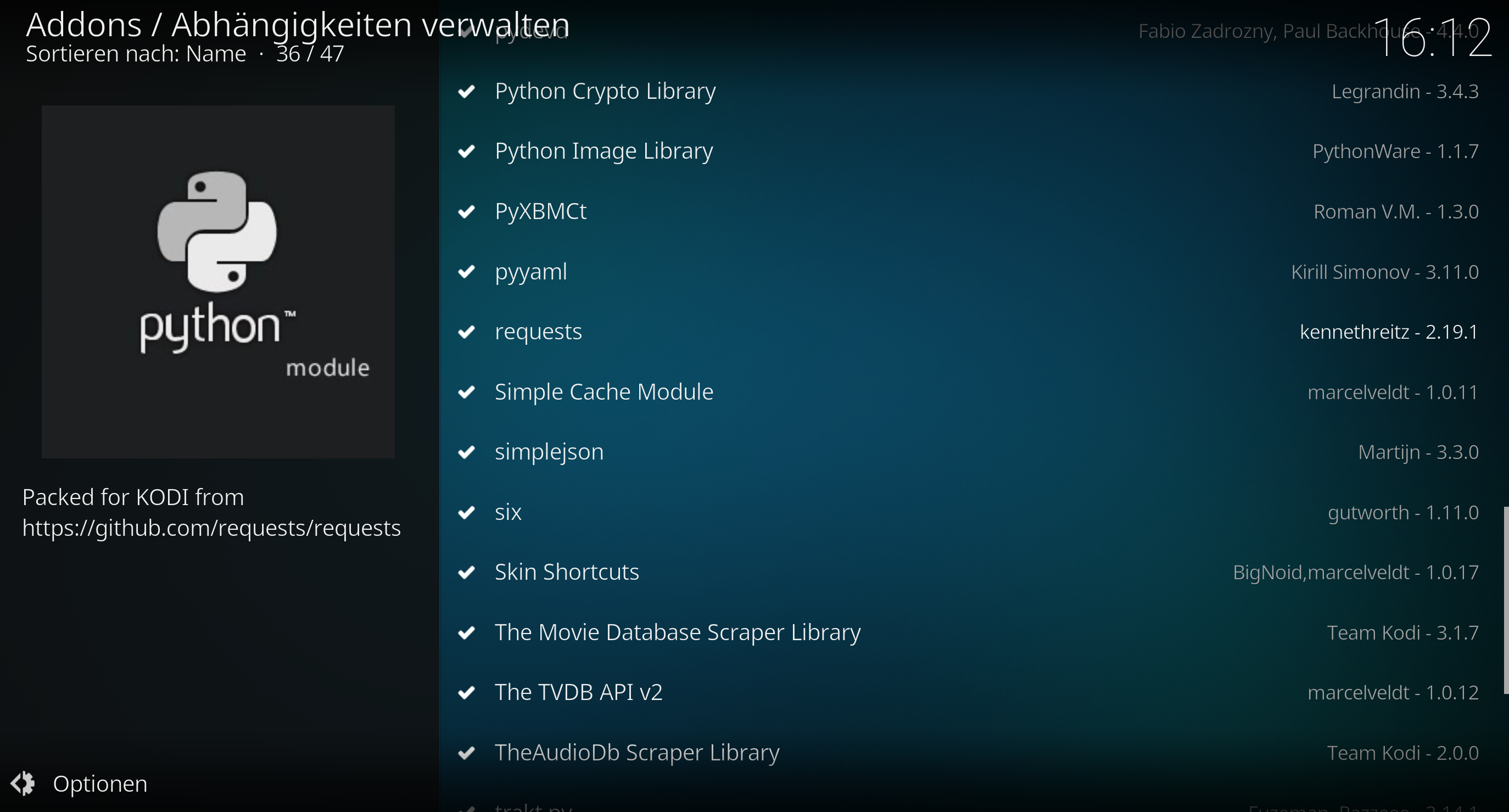Screen dimensions: 1509x812
Task: Open the Optionen side menu
Action: [79, 783]
